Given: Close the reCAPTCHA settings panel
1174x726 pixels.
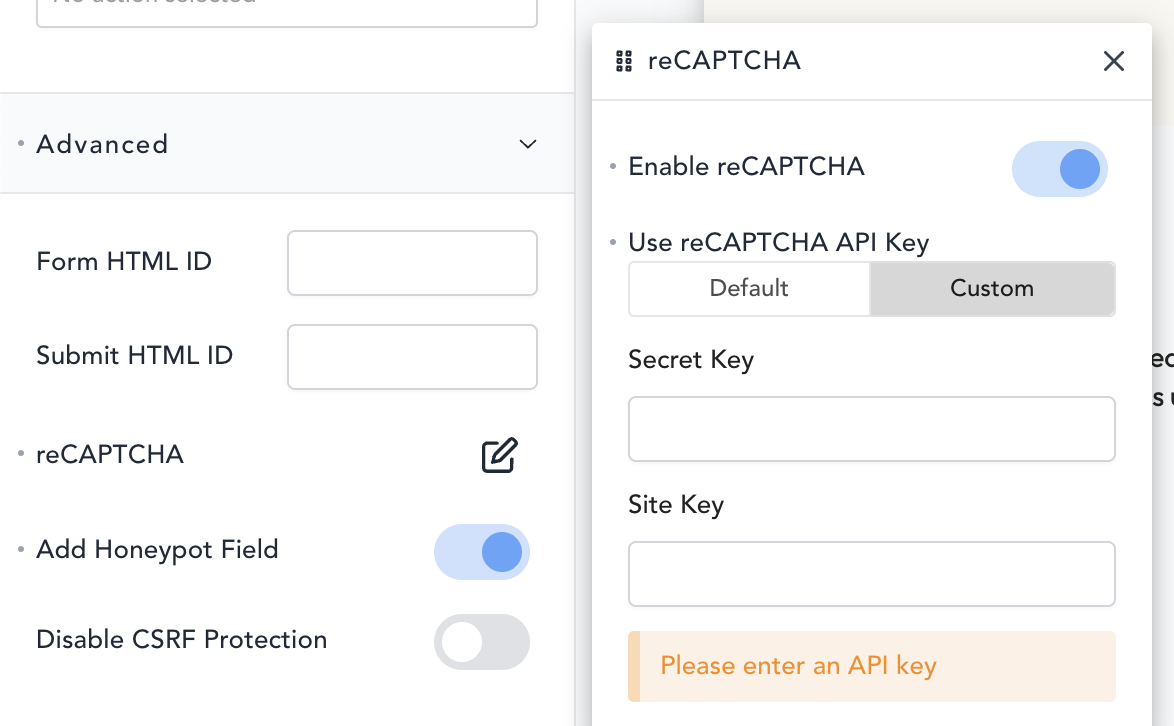Looking at the screenshot, I should pyautogui.click(x=1113, y=62).
